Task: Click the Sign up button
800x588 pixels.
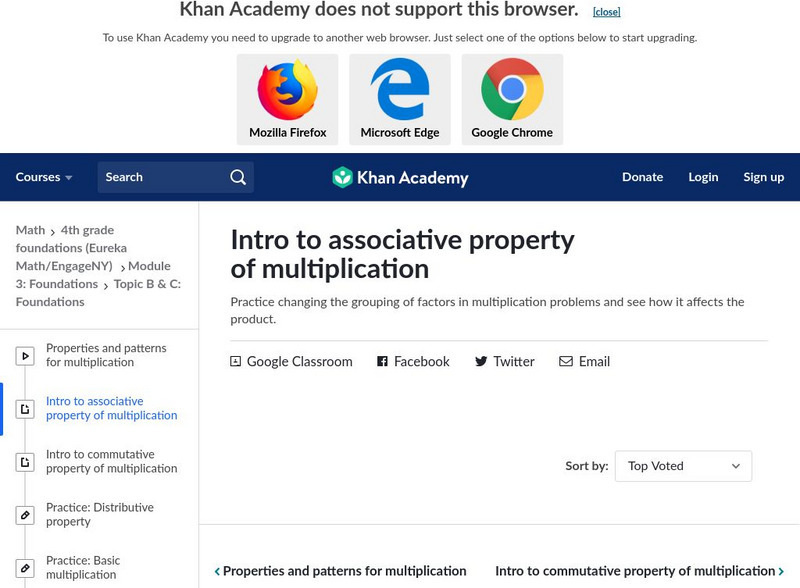Action: 763,177
